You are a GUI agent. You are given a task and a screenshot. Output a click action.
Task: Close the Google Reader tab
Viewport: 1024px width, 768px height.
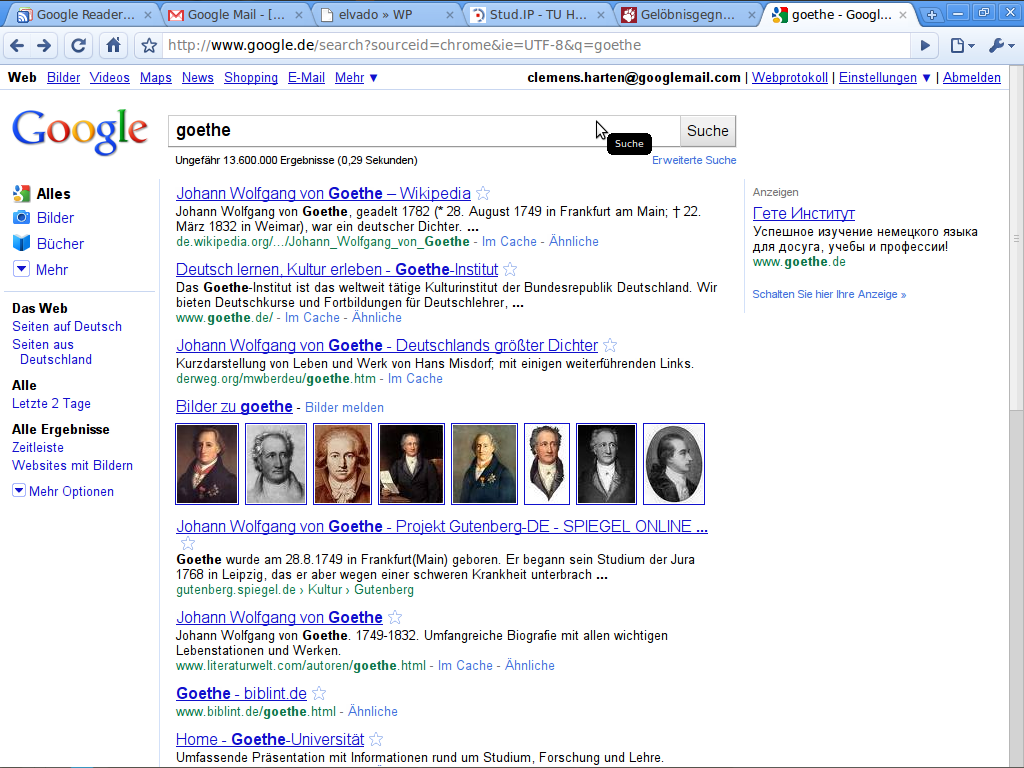click(x=148, y=14)
